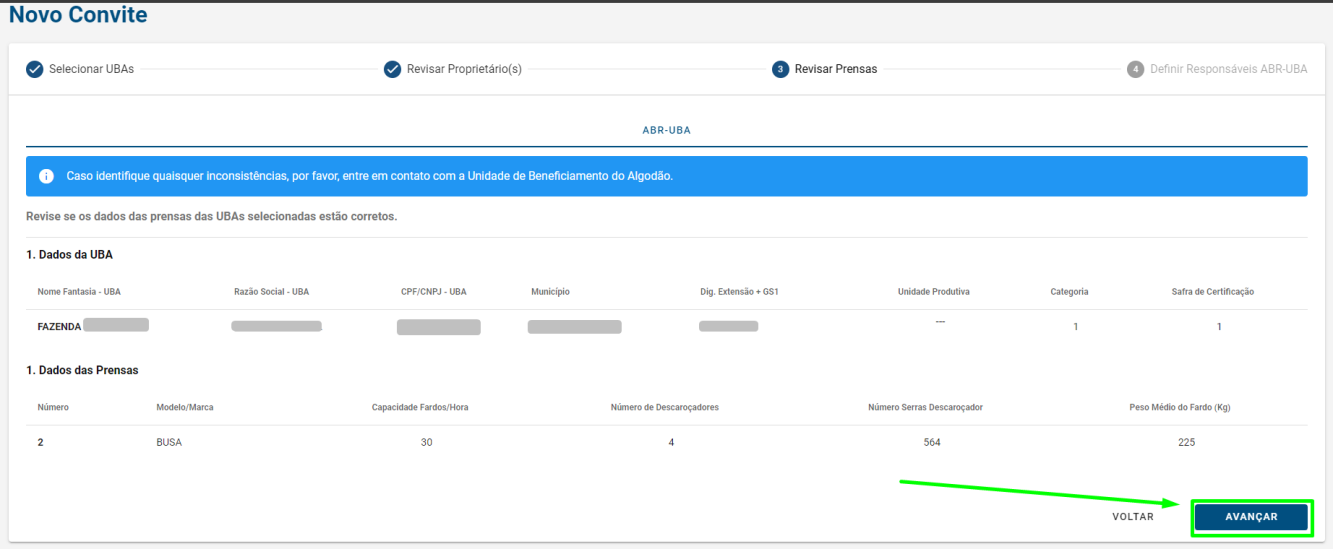
Task: Click the FAZENDA name cell
Action: [60, 327]
